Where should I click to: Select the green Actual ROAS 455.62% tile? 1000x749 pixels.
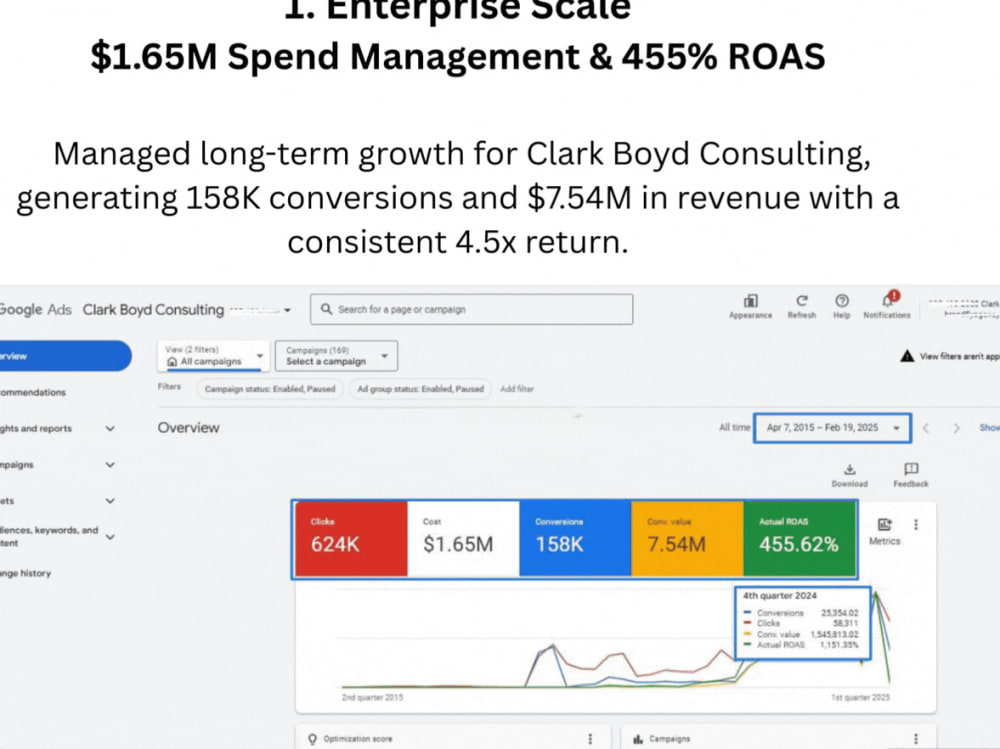click(x=800, y=539)
